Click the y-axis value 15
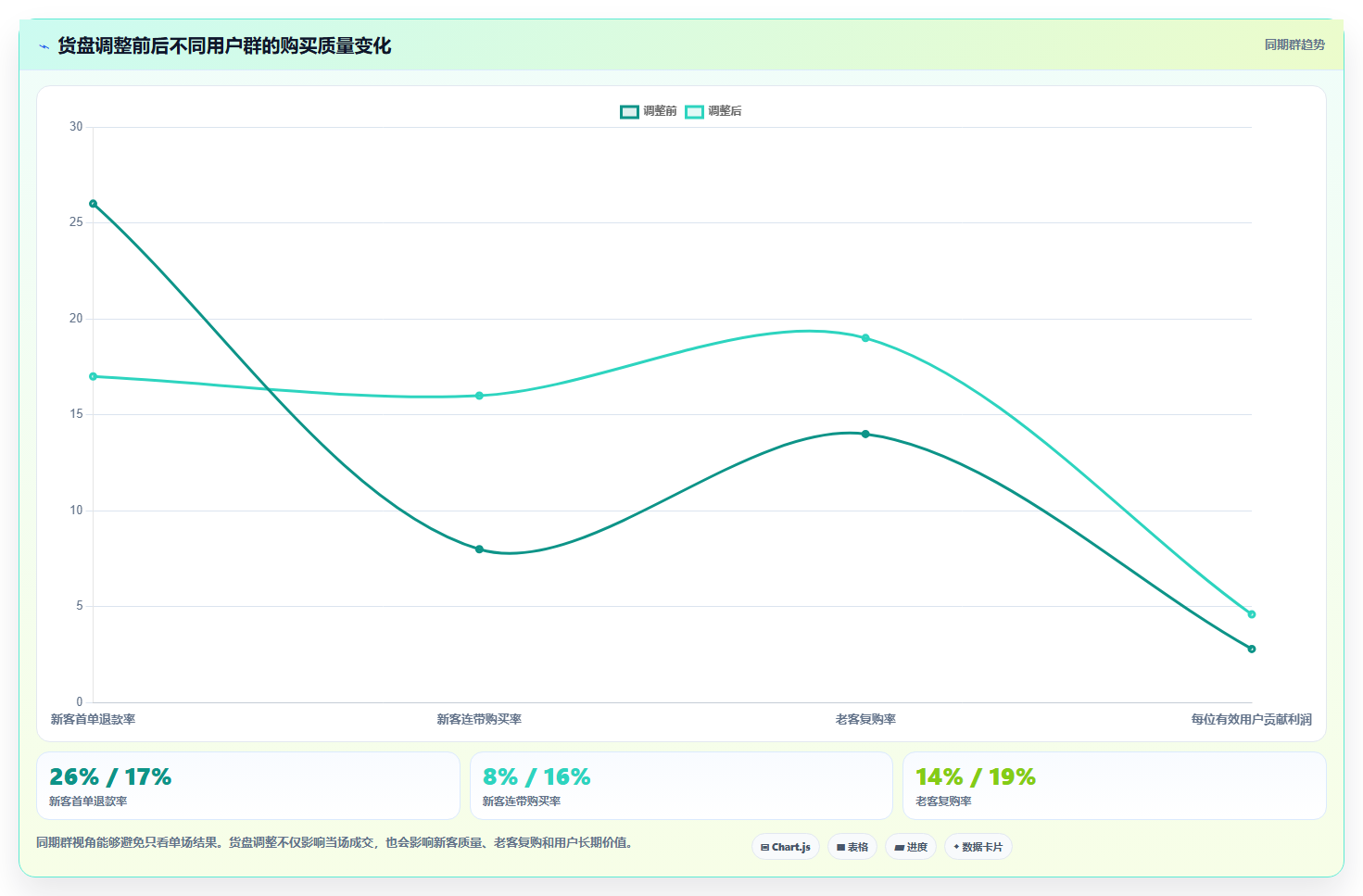 point(76,414)
